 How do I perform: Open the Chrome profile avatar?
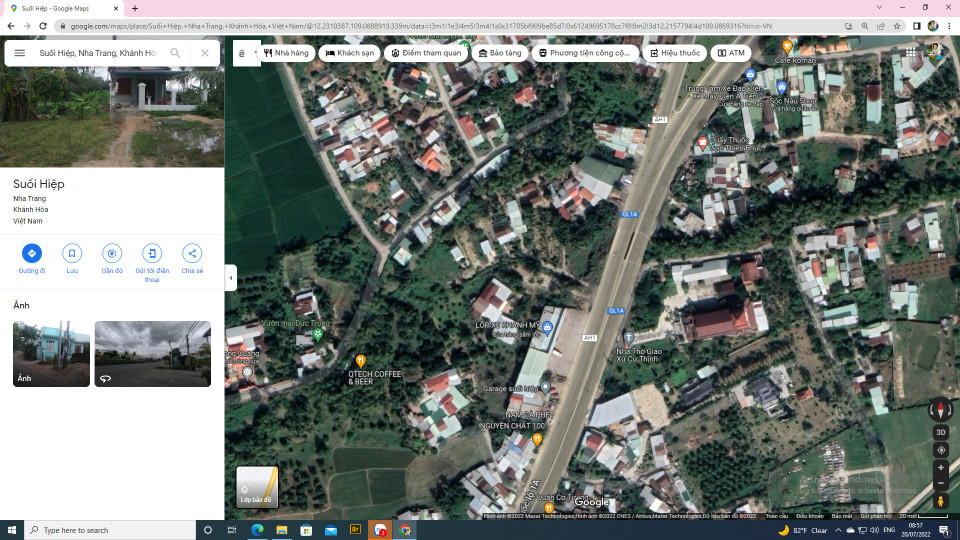pyautogui.click(x=933, y=26)
